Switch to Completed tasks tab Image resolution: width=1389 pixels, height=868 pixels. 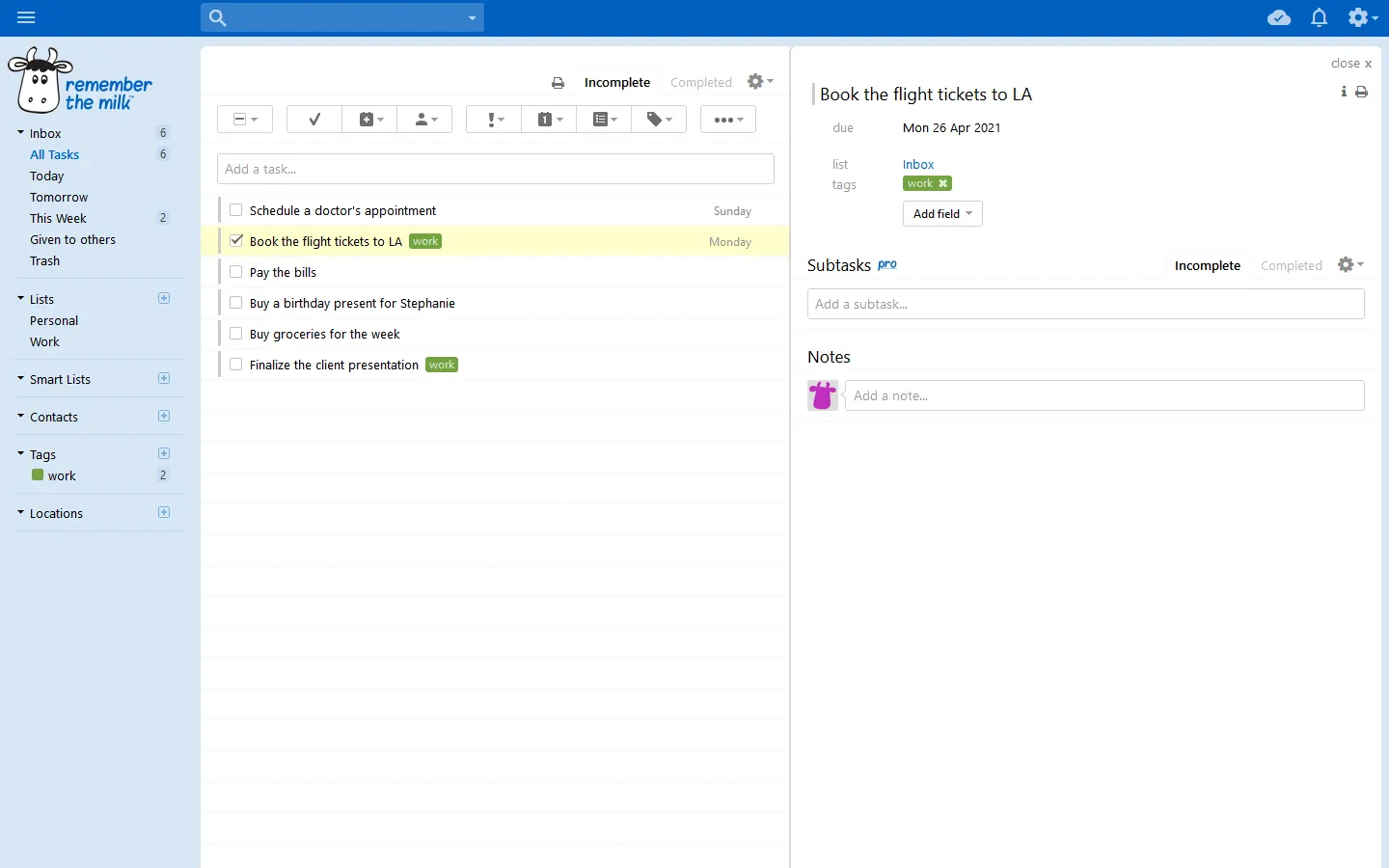point(701,83)
